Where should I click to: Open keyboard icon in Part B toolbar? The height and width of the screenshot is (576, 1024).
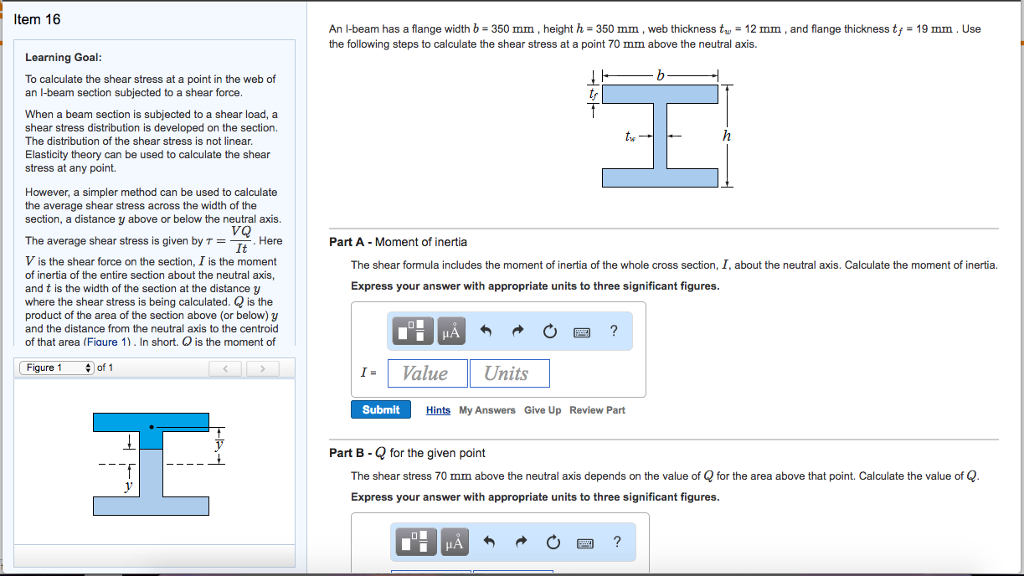[585, 543]
